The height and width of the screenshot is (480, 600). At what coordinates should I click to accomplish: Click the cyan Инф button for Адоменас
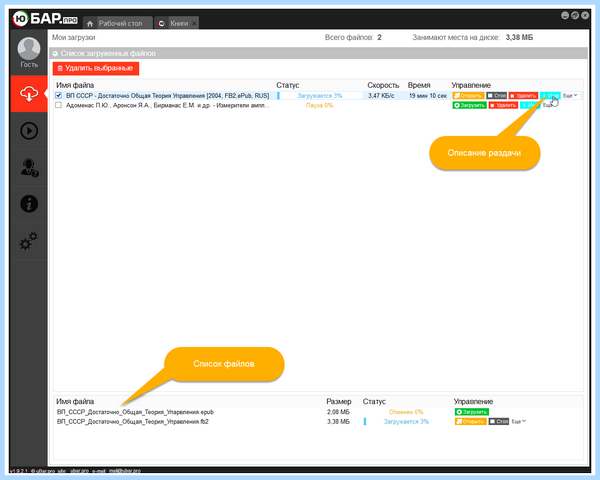(x=530, y=105)
